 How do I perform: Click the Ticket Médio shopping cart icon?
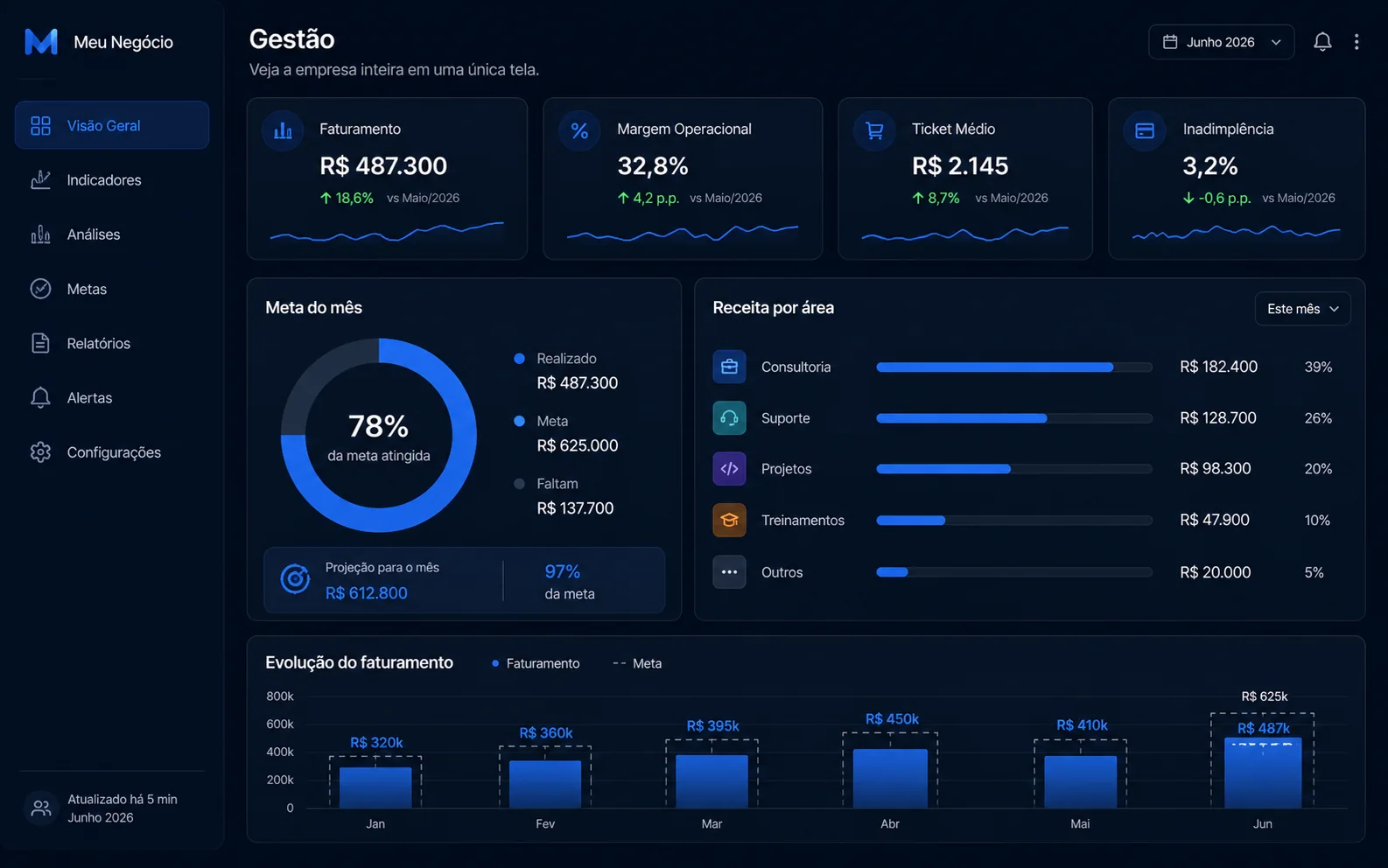(874, 131)
